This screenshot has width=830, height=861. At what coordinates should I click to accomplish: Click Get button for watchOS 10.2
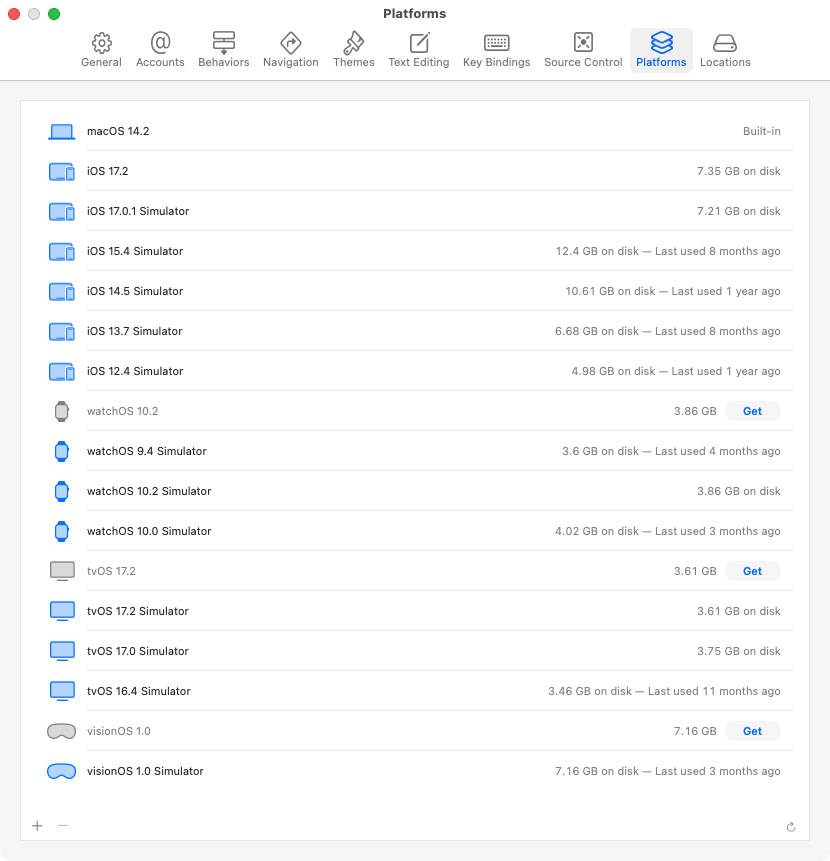click(x=752, y=411)
